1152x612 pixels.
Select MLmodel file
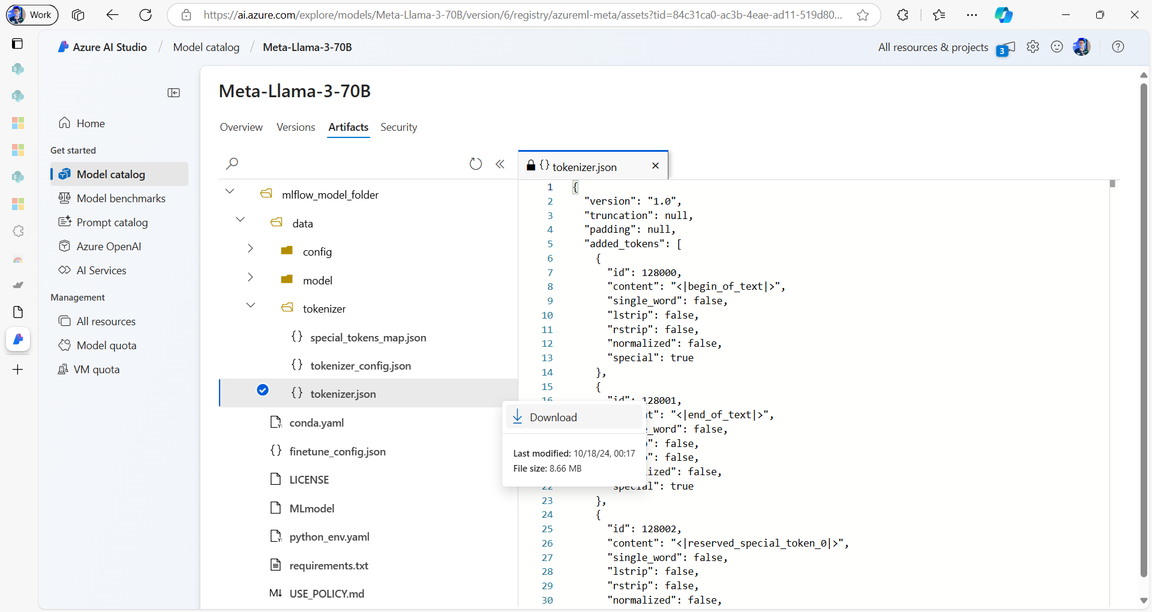coord(312,508)
